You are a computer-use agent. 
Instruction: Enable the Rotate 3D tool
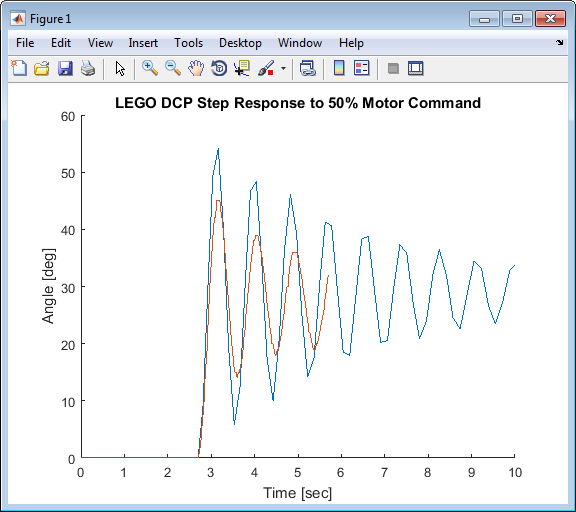(219, 68)
